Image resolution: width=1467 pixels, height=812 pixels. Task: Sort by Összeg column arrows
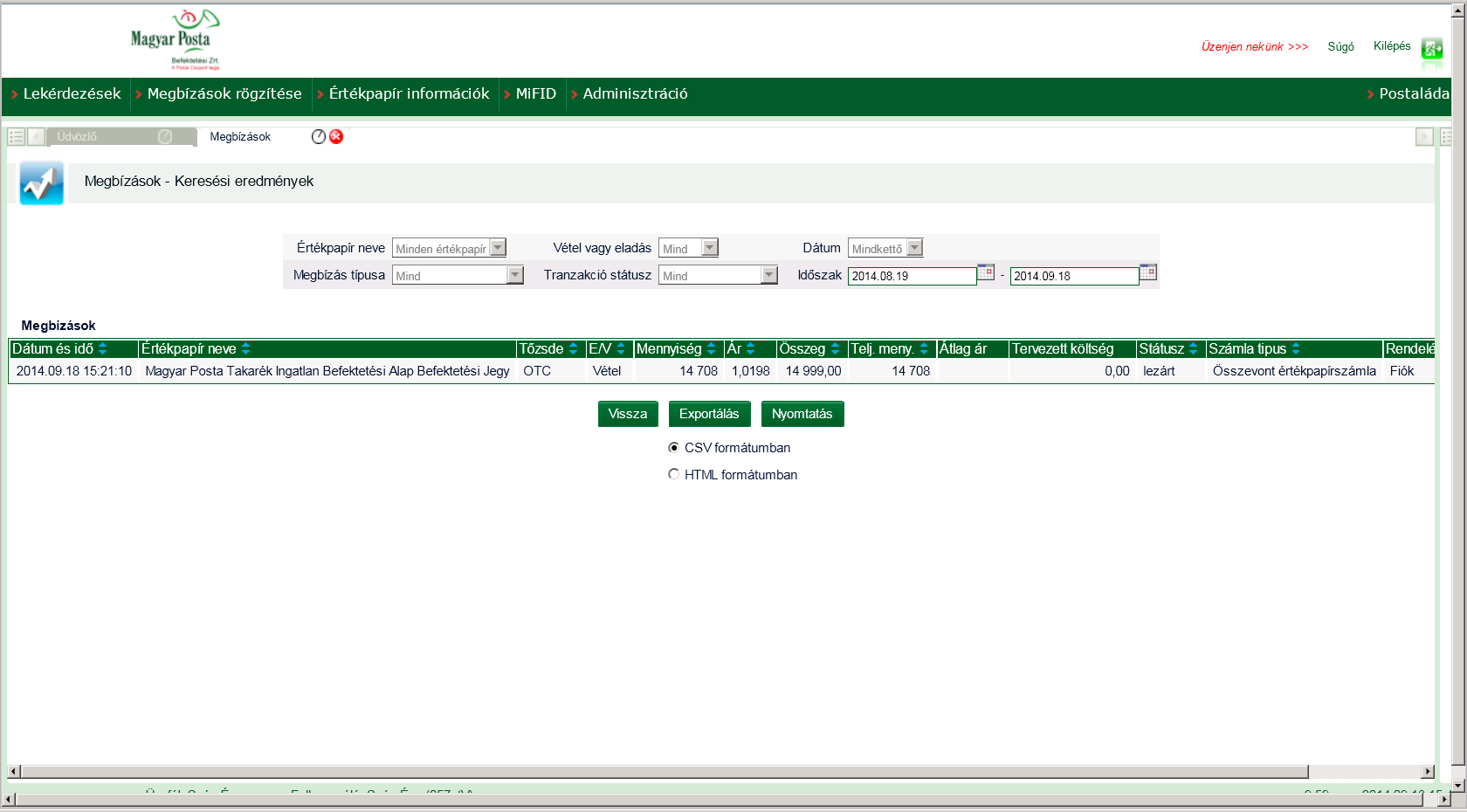pos(836,348)
